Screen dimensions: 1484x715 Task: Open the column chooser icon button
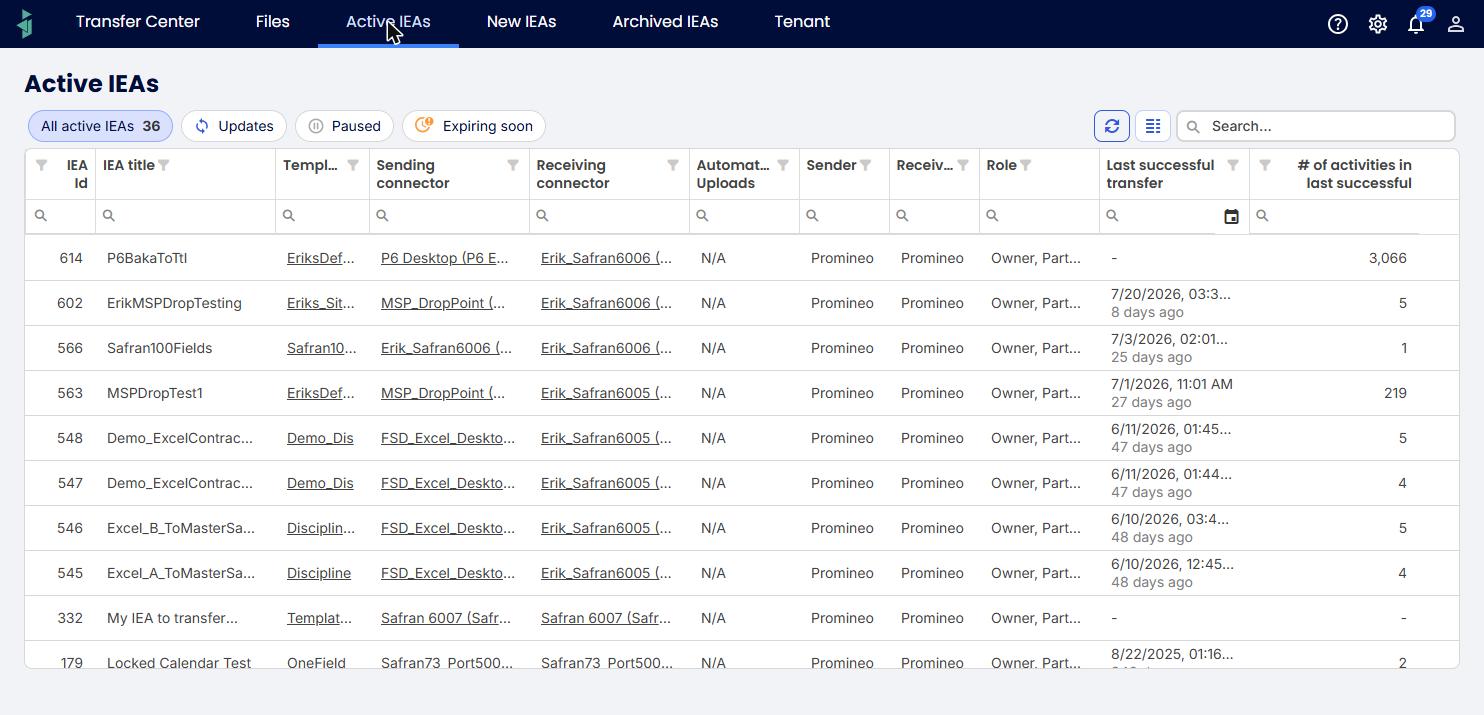point(1153,126)
